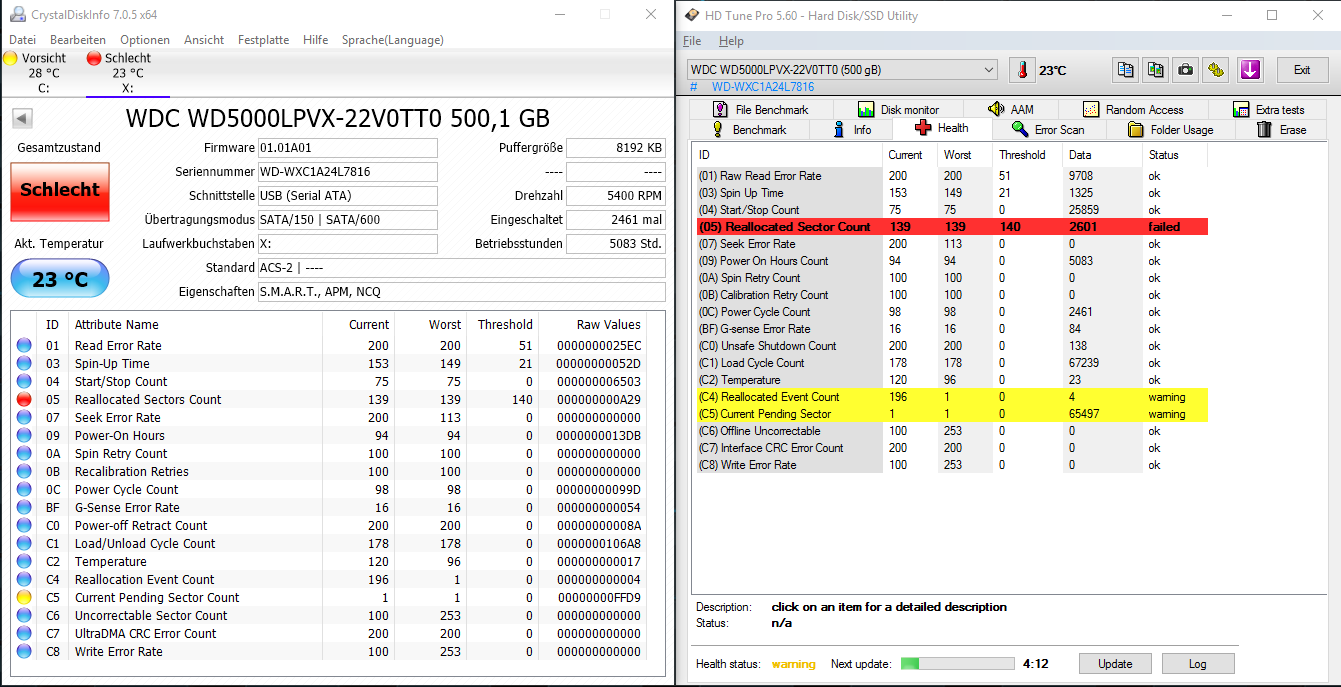Click the green next update progress bar

click(x=958, y=663)
